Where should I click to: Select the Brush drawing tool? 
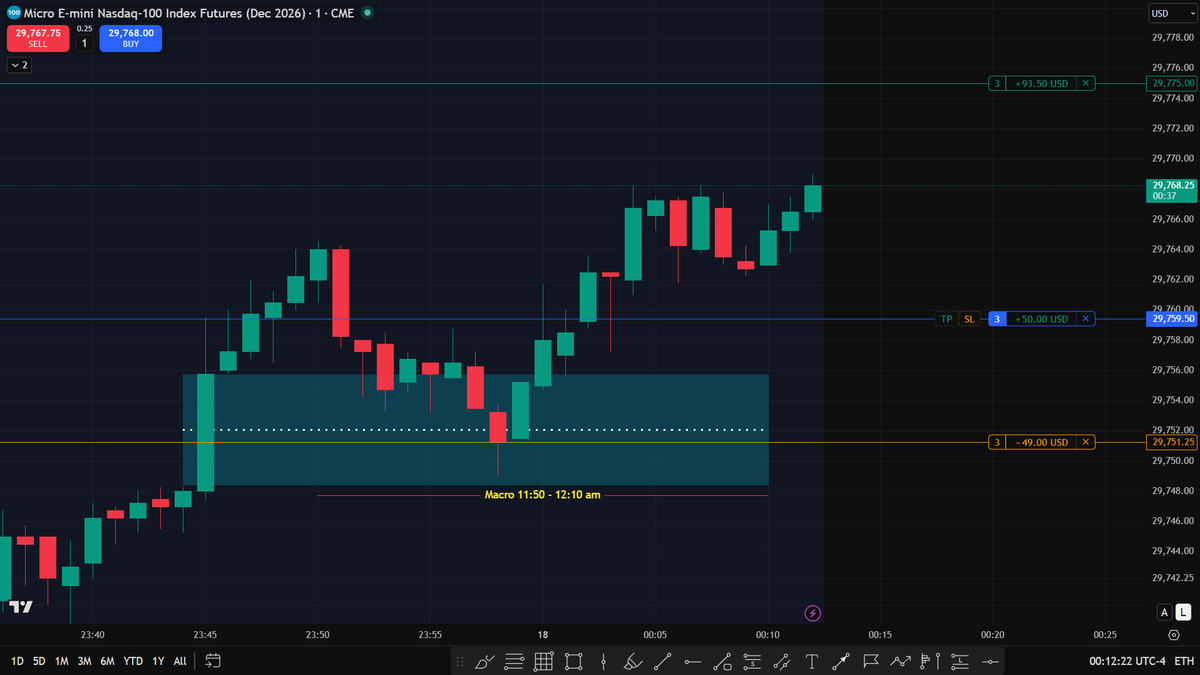[x=485, y=661]
